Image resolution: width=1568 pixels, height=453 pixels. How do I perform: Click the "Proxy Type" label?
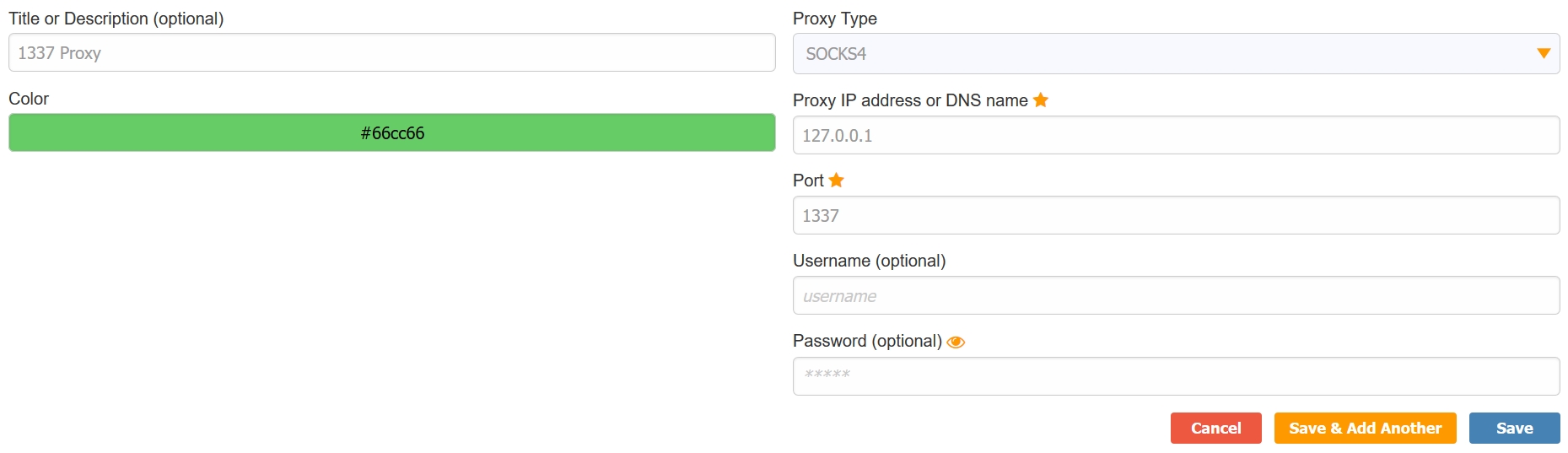[835, 19]
